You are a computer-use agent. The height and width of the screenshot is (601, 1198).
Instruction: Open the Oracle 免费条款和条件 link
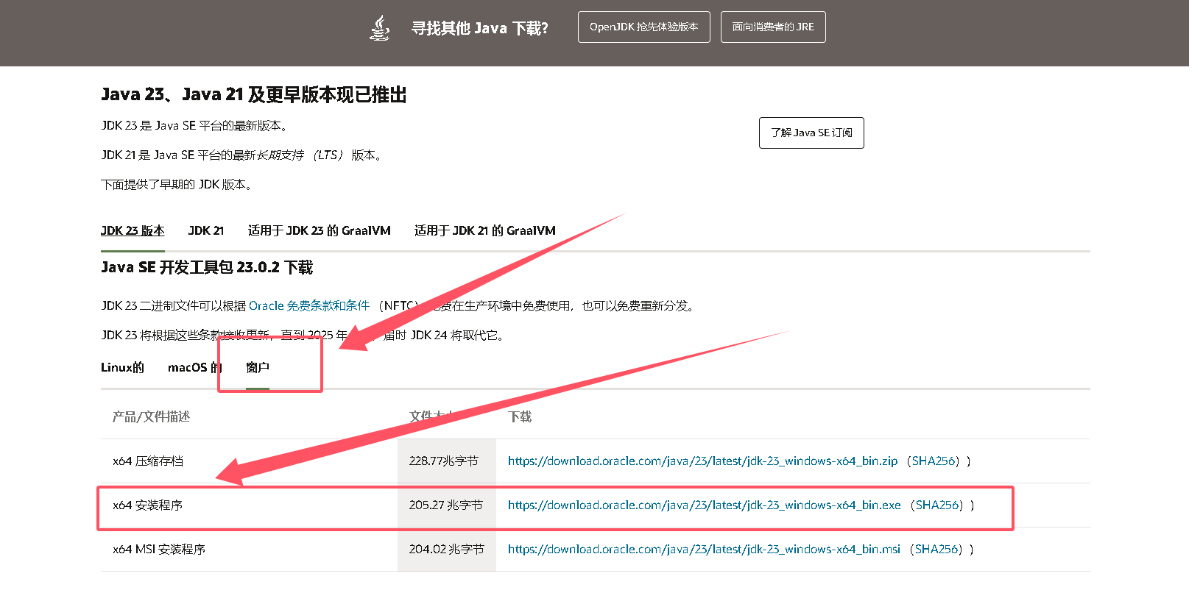click(x=309, y=305)
